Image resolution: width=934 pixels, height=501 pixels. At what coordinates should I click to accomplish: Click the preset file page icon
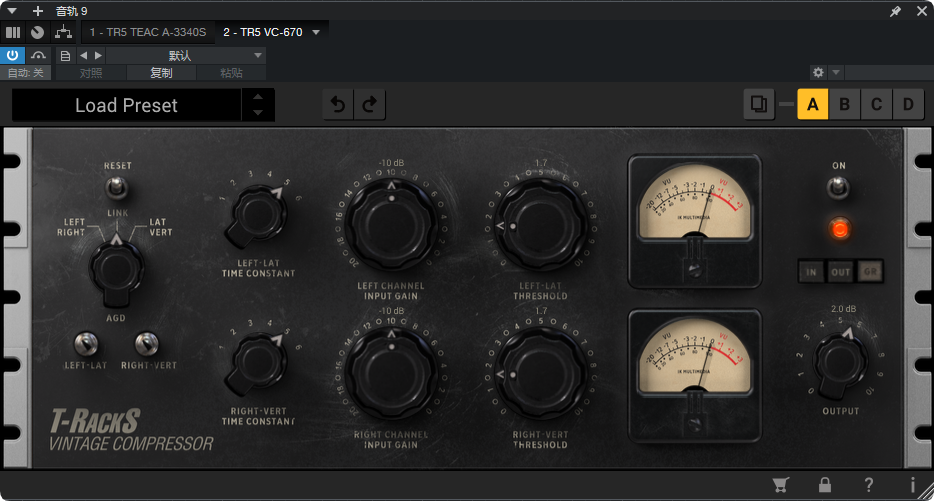coord(66,55)
